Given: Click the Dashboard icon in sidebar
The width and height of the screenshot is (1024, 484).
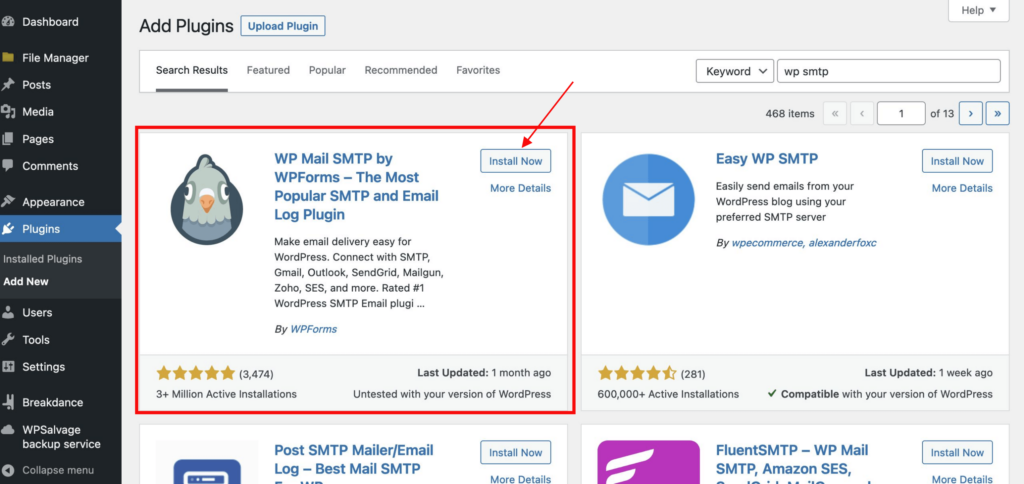Looking at the screenshot, I should (x=9, y=21).
